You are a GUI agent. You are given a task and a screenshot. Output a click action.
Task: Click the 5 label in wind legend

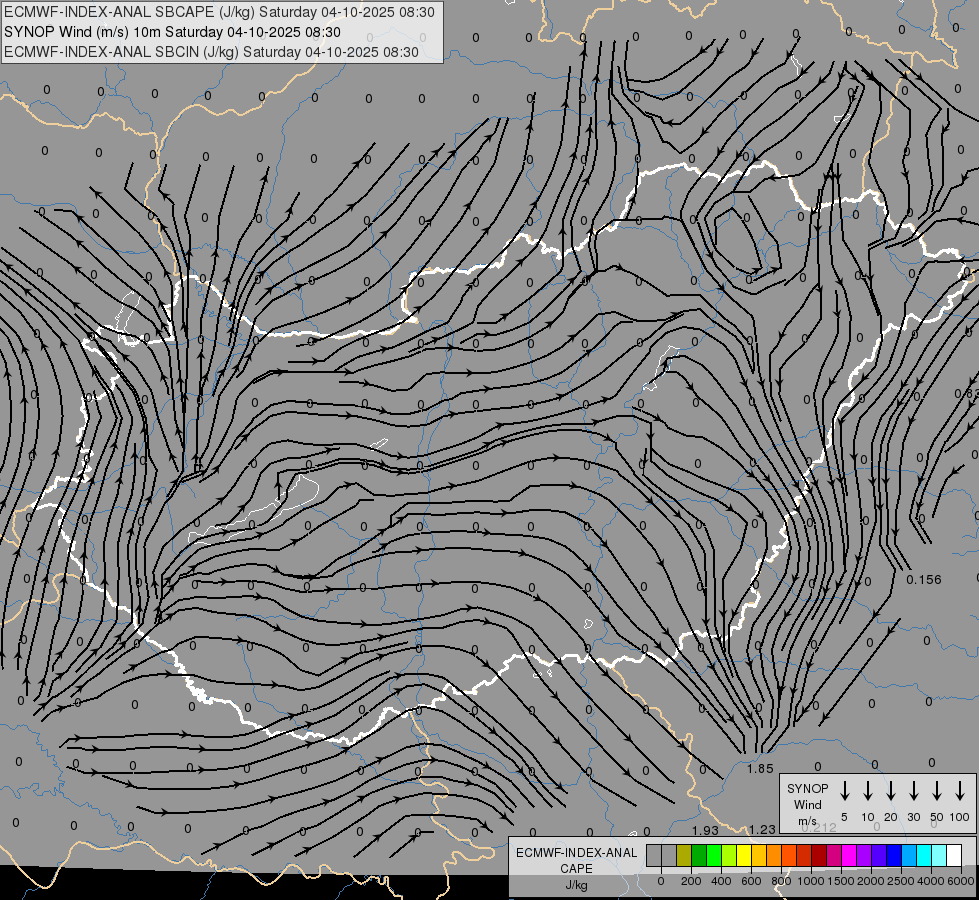coord(844,817)
